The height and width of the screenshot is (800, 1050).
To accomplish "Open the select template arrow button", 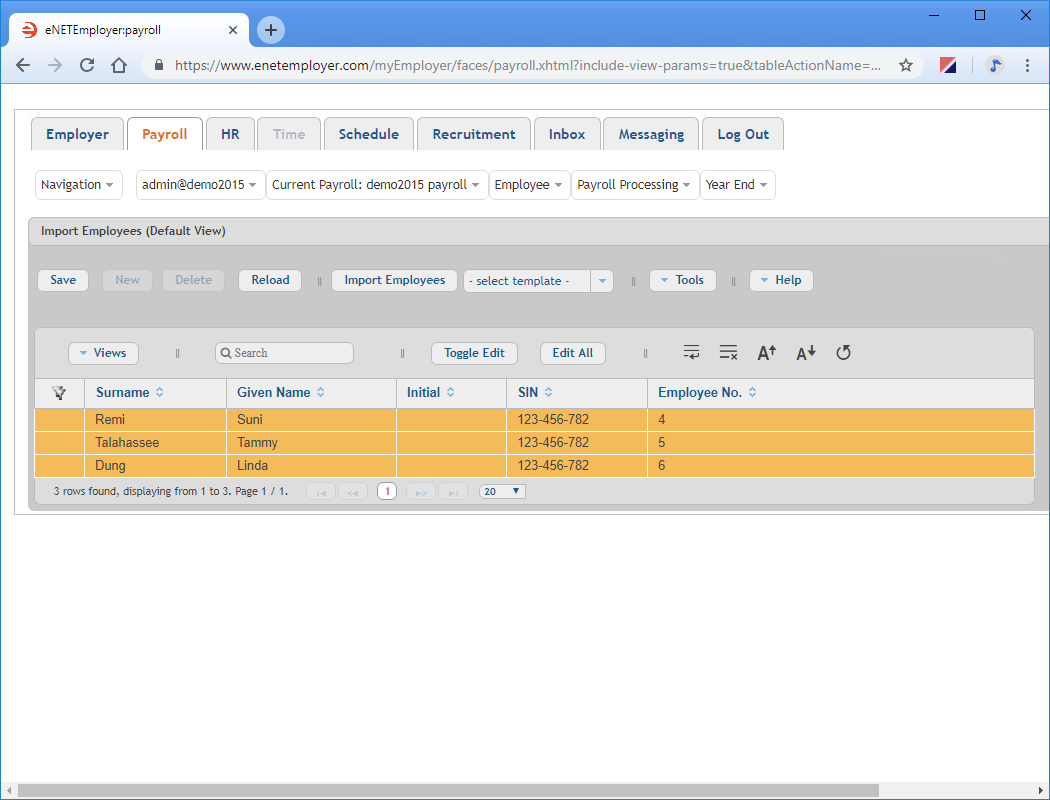I will (x=602, y=281).
